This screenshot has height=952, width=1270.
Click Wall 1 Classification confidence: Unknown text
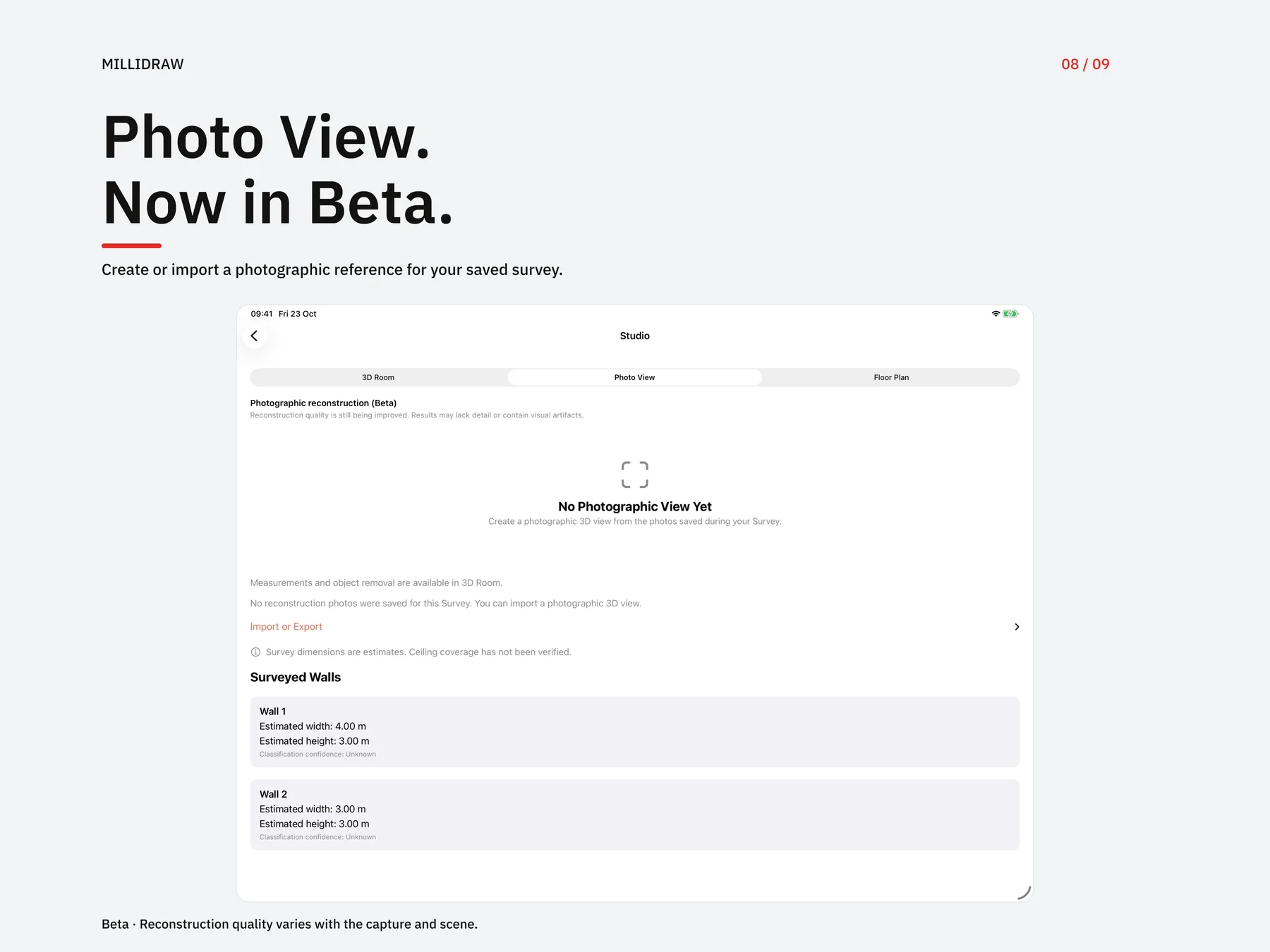[x=317, y=755]
